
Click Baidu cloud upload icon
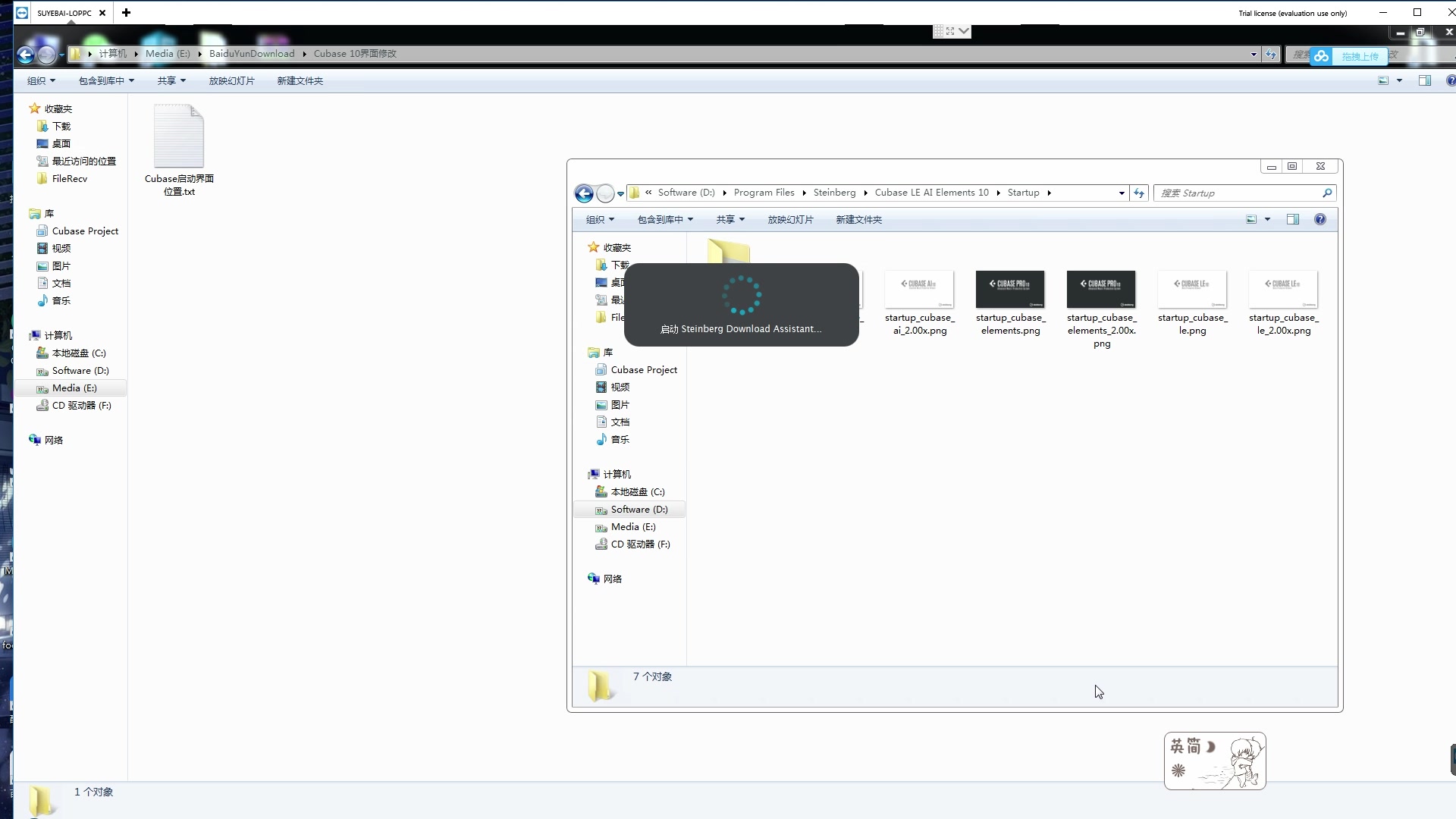pos(1322,56)
